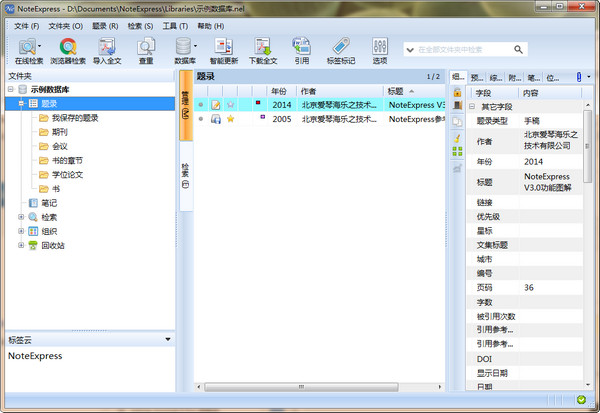Expand the 检索 tree node

pos(21,217)
